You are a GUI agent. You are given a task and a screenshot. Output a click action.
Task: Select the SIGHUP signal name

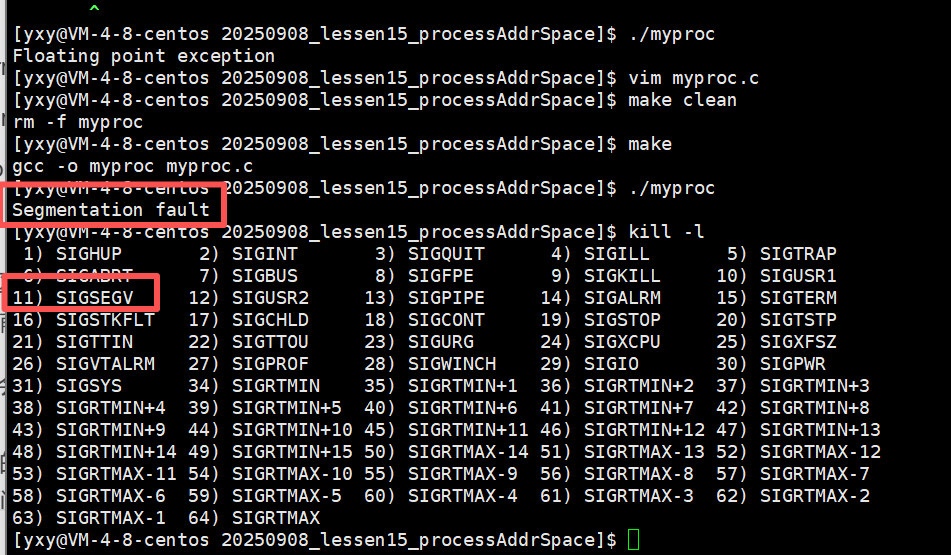(89, 254)
